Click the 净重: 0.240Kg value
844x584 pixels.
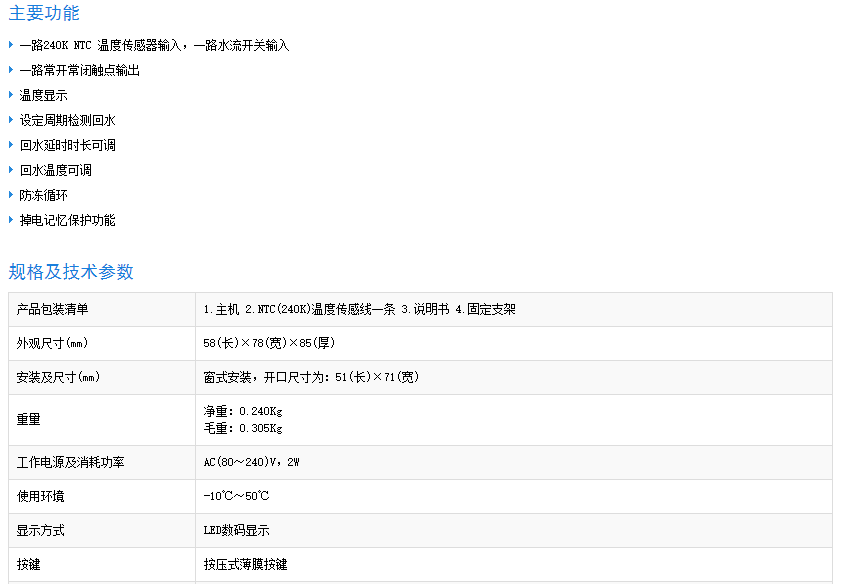point(243,411)
